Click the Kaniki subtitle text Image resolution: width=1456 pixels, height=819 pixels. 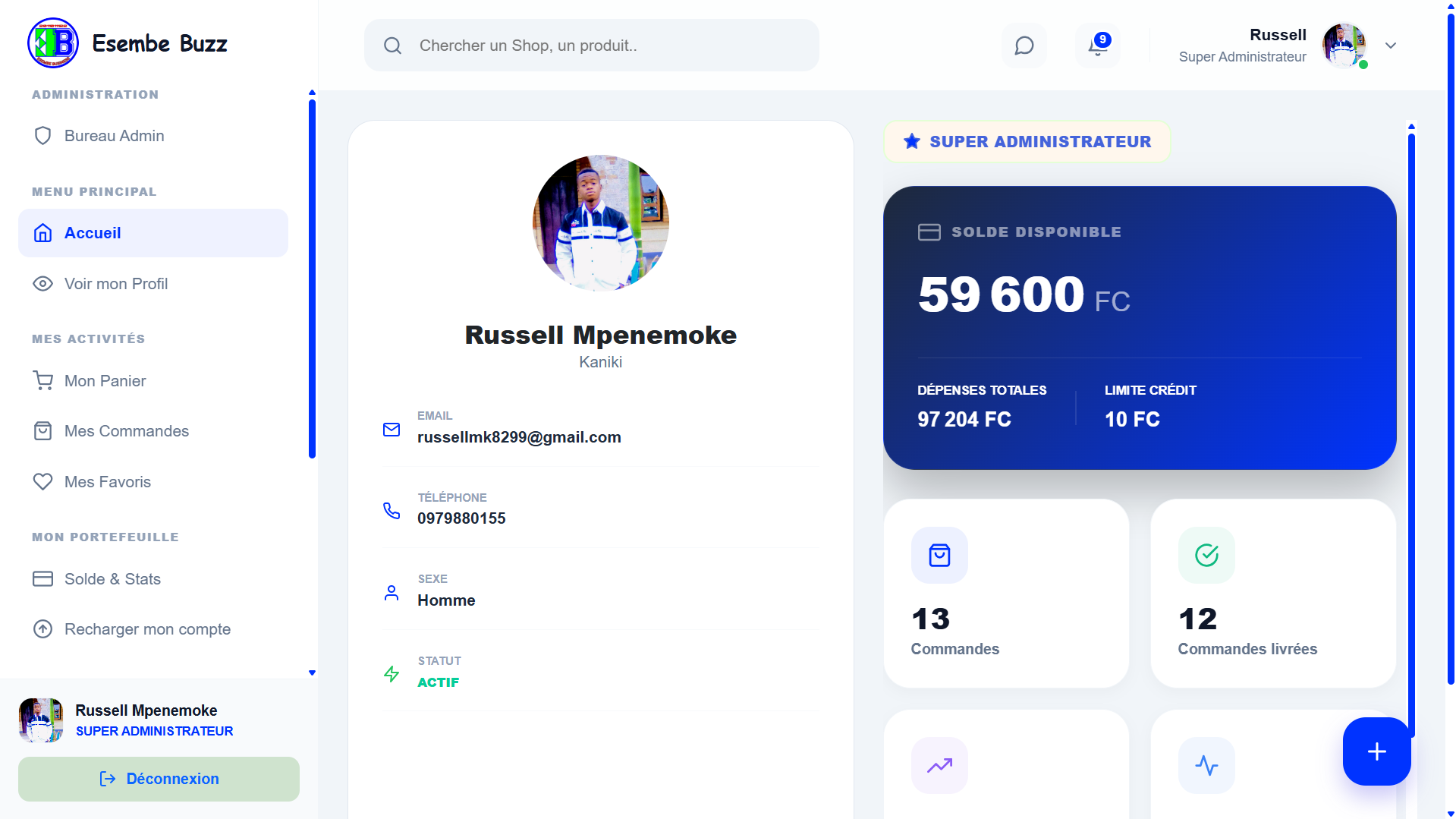pos(601,362)
